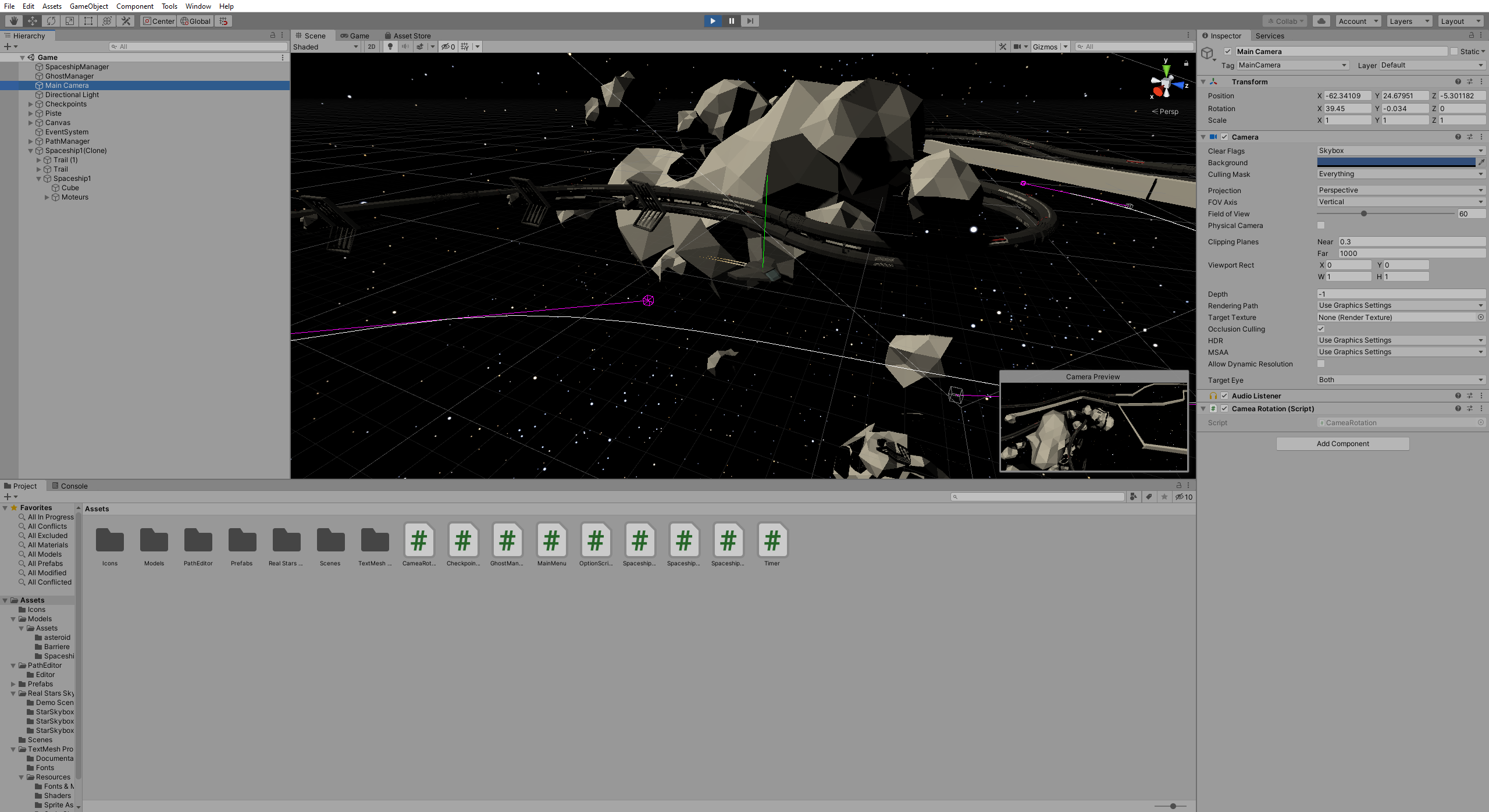Click the Add Component button

[1342, 443]
